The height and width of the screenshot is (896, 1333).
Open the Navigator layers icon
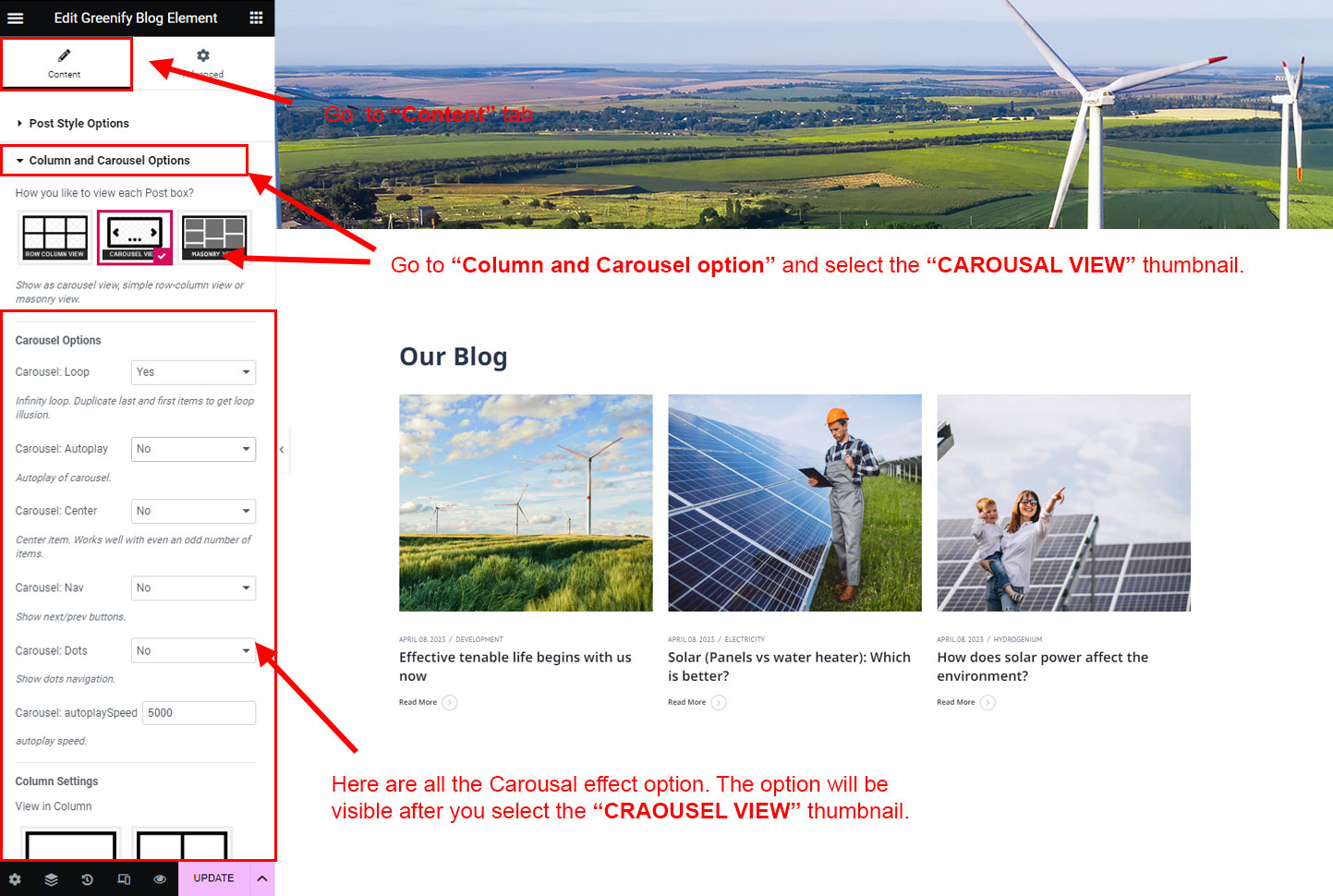(x=51, y=879)
